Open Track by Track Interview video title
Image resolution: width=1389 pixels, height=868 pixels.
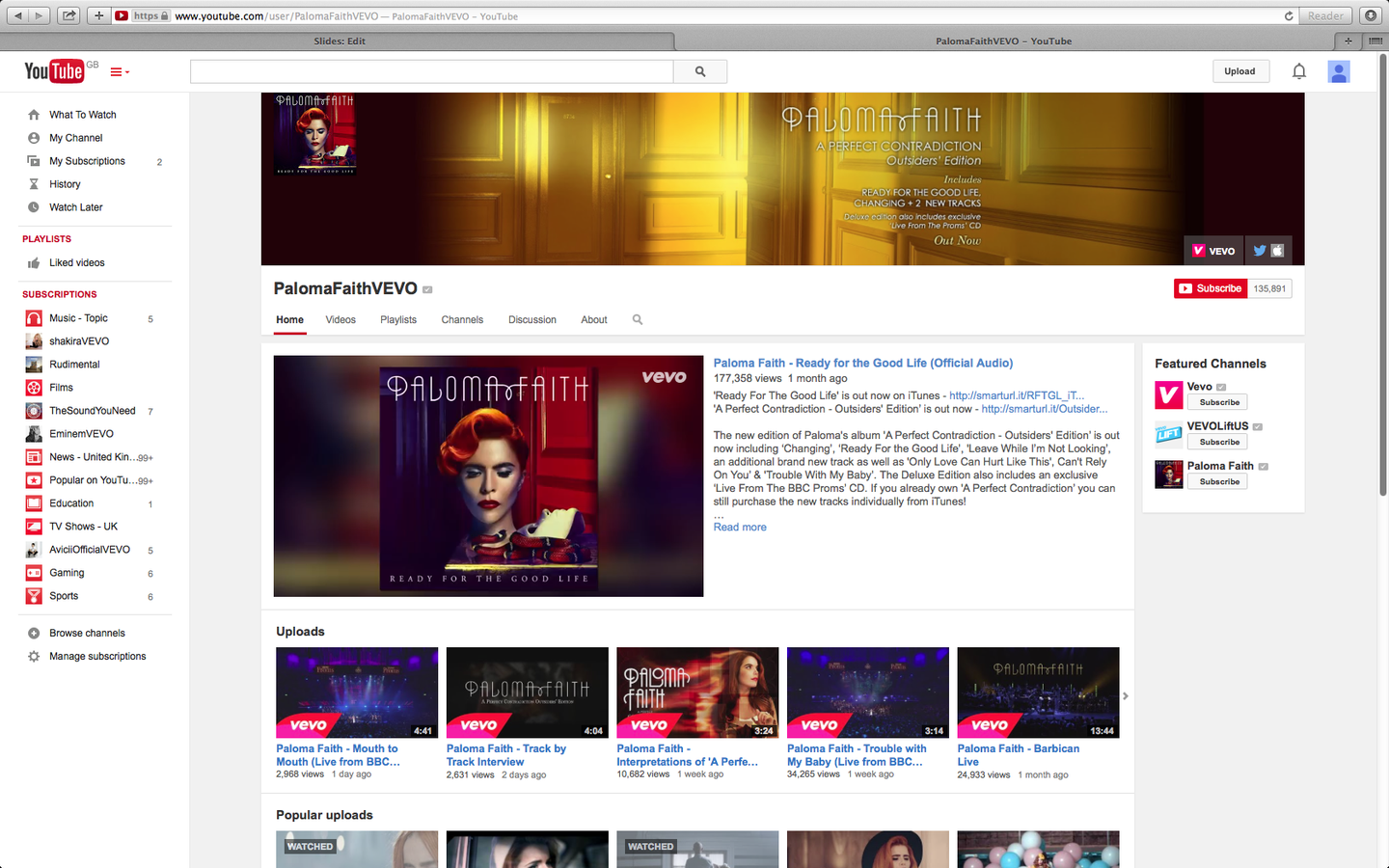click(x=506, y=755)
